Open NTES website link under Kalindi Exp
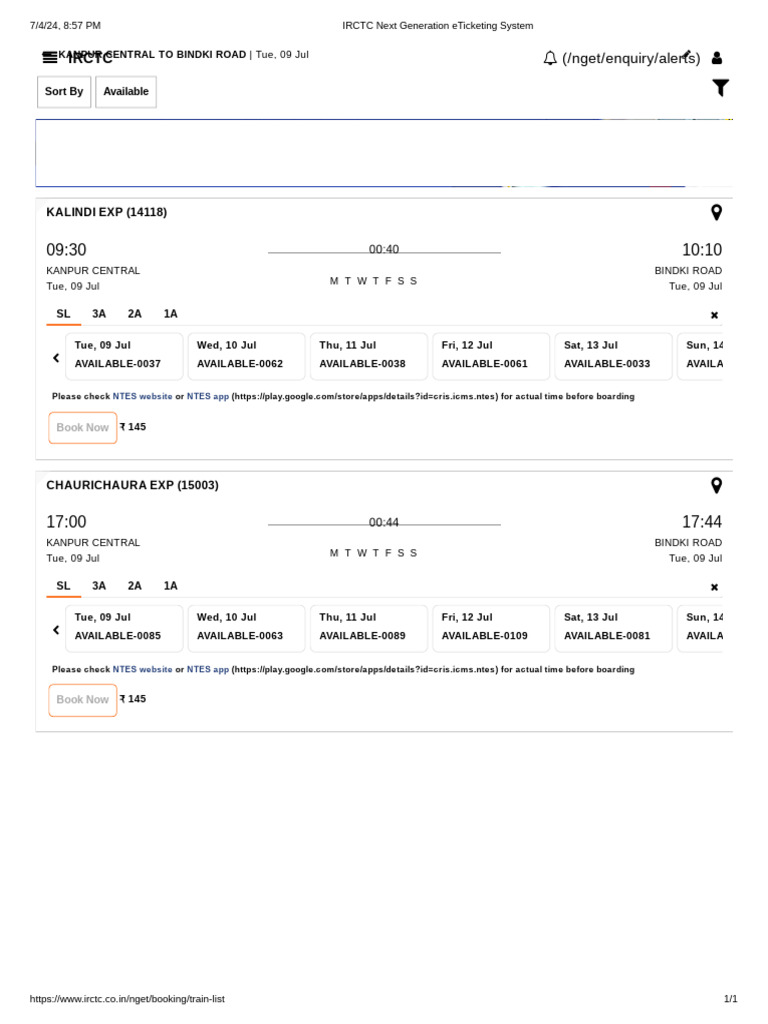The width and height of the screenshot is (768, 1024). tap(142, 397)
